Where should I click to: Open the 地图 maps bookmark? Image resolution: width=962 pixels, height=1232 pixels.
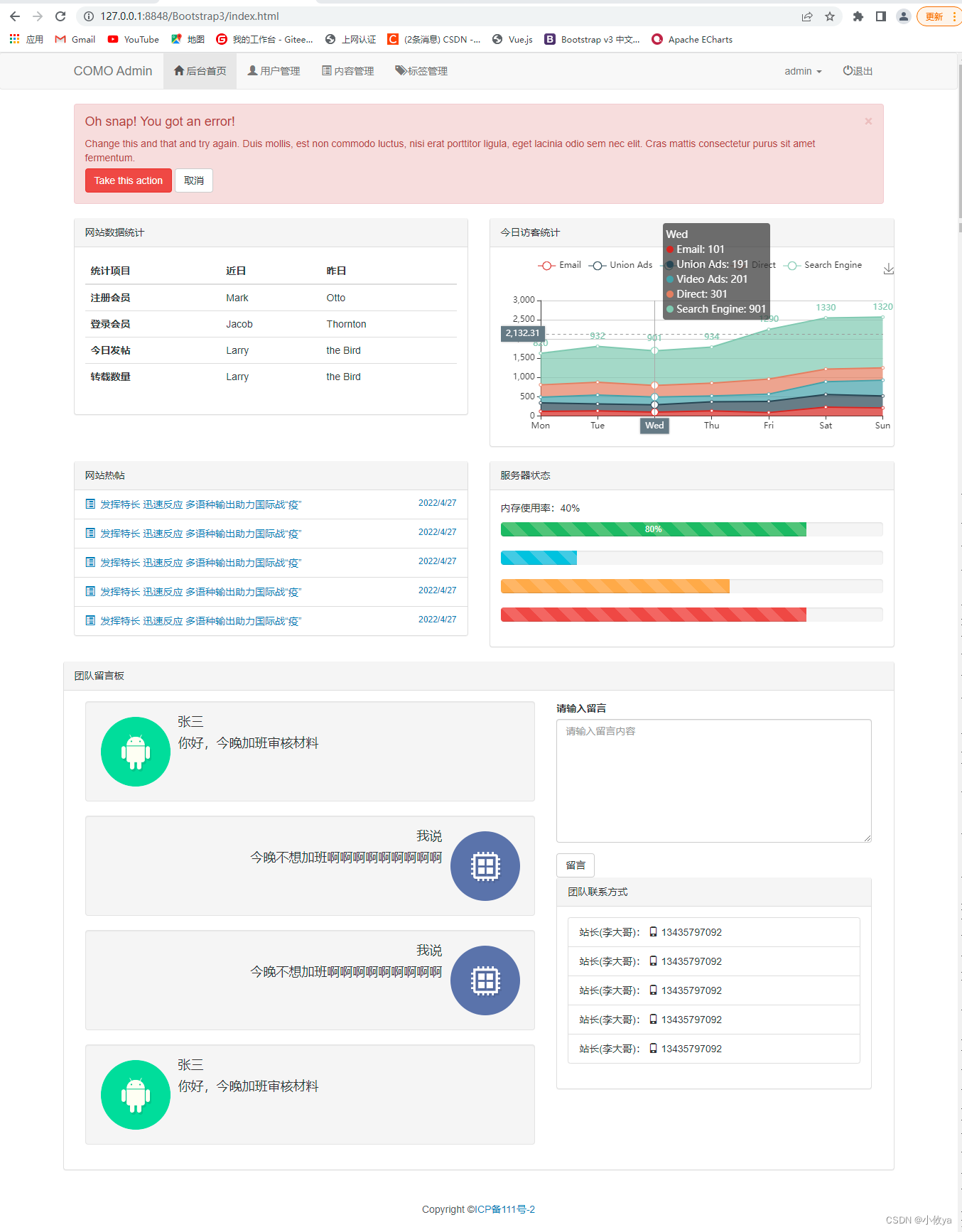[188, 40]
